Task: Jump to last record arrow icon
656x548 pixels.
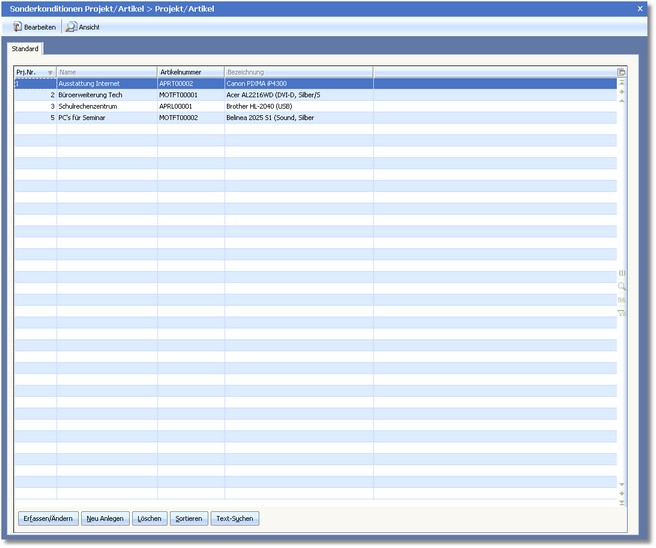Action: pos(621,502)
